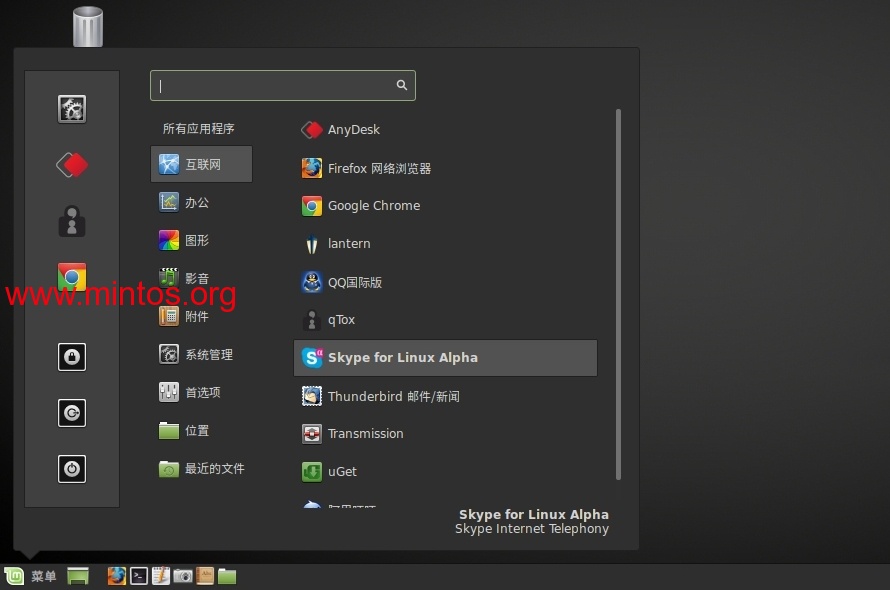Click the application list scrollbar
Image resolution: width=890 pixels, height=590 pixels.
(x=618, y=295)
